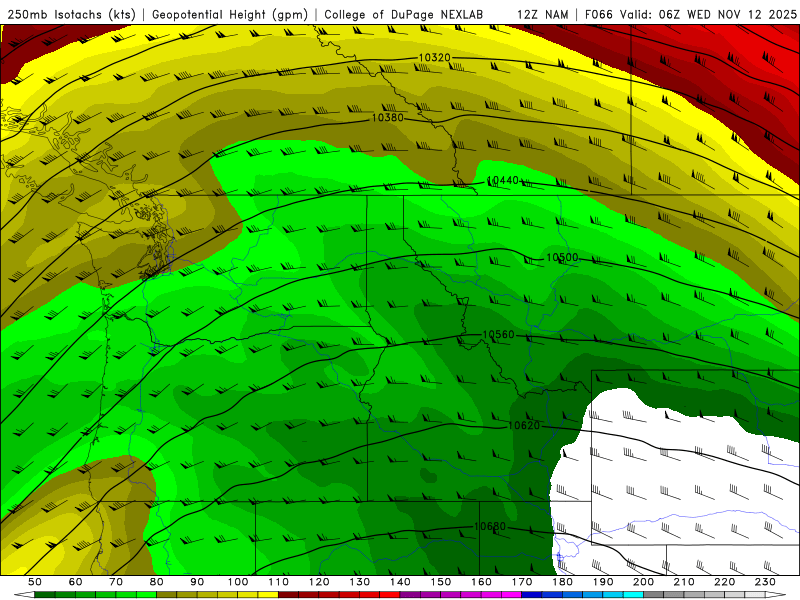Click the 230 value on the color scale
Image resolution: width=800 pixels, height=600 pixels.
765,582
